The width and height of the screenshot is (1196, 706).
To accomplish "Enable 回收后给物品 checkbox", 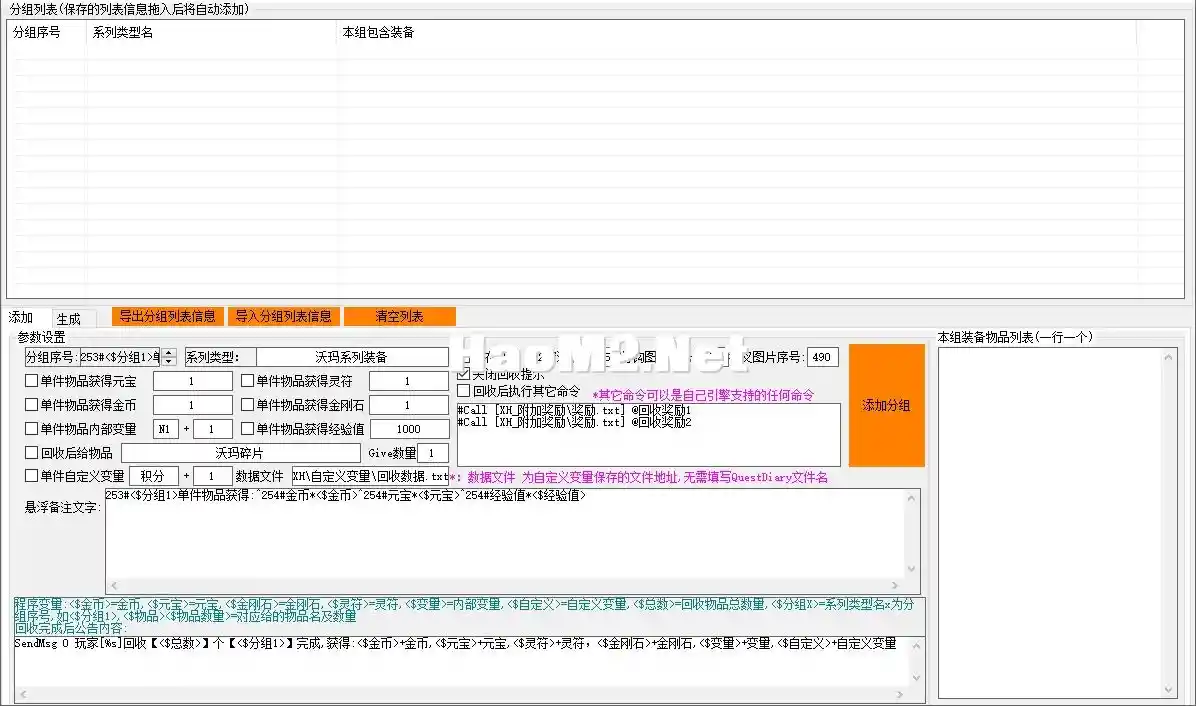I will [31, 452].
